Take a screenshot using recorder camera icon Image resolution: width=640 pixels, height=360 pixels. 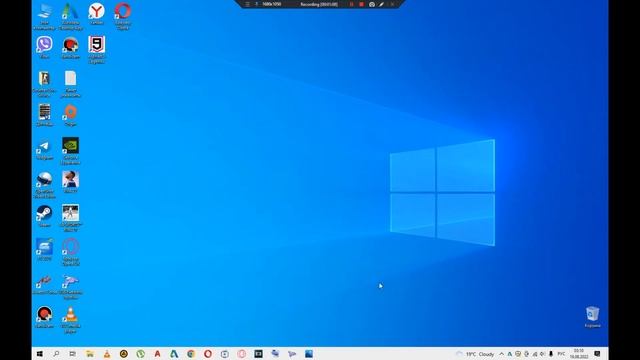click(x=372, y=4)
